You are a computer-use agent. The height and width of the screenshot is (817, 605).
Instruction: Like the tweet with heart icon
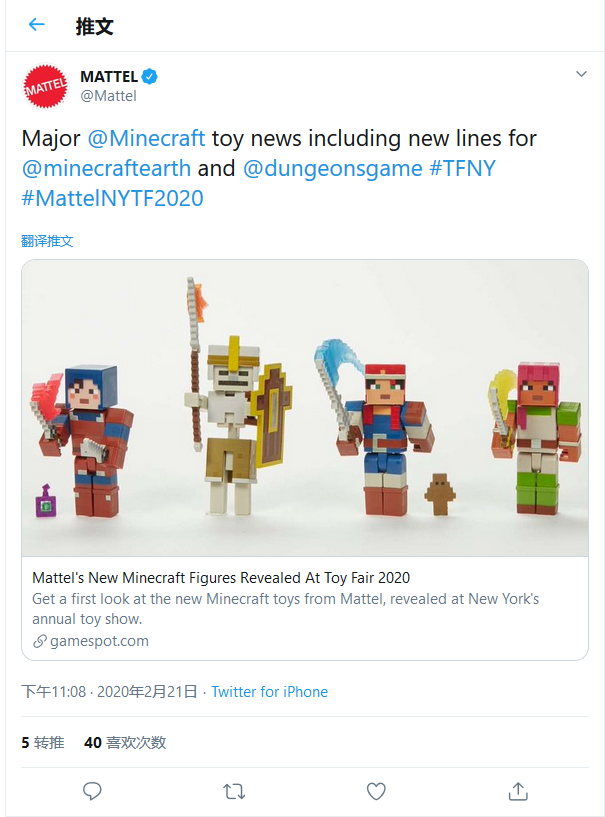click(376, 791)
